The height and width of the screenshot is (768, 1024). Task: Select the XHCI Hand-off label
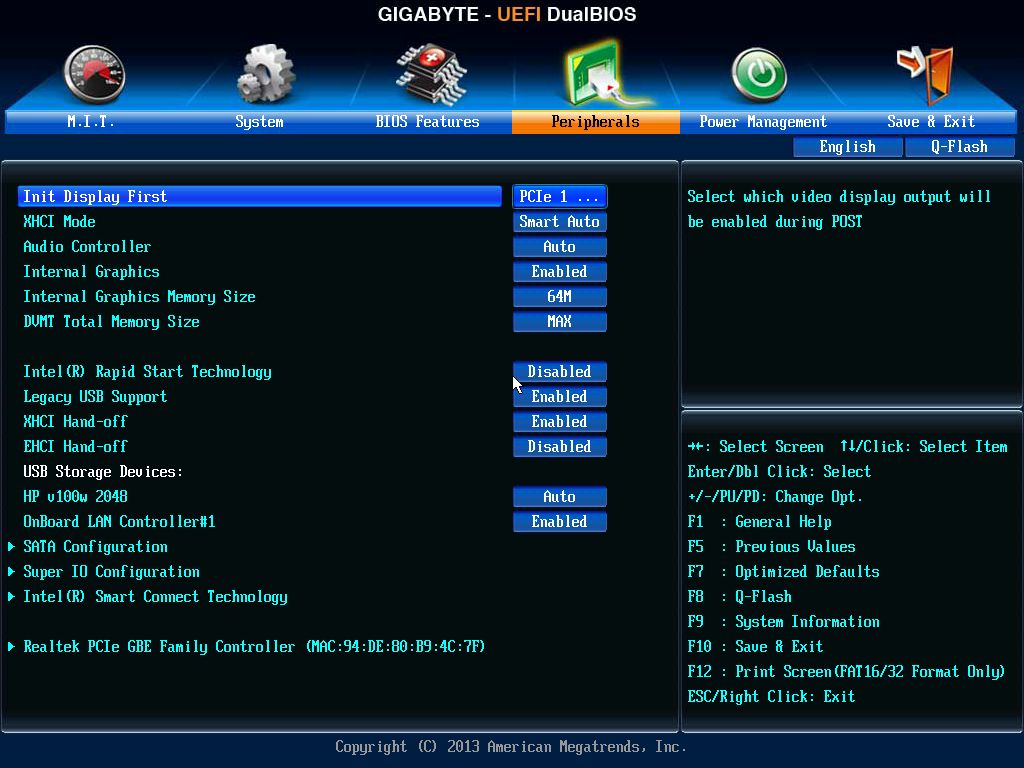(x=75, y=421)
